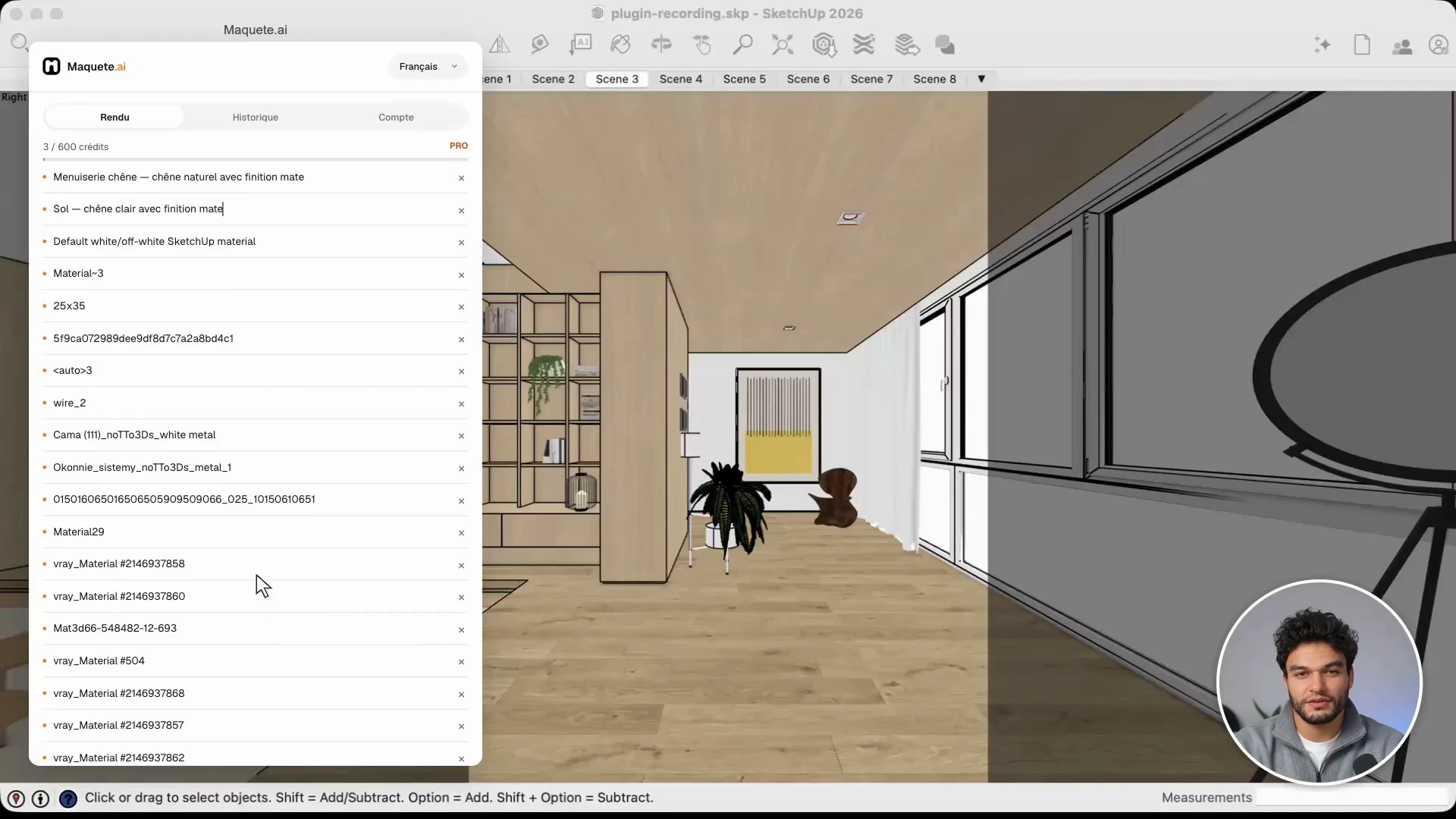Click the layers export toolbar icon

906,45
